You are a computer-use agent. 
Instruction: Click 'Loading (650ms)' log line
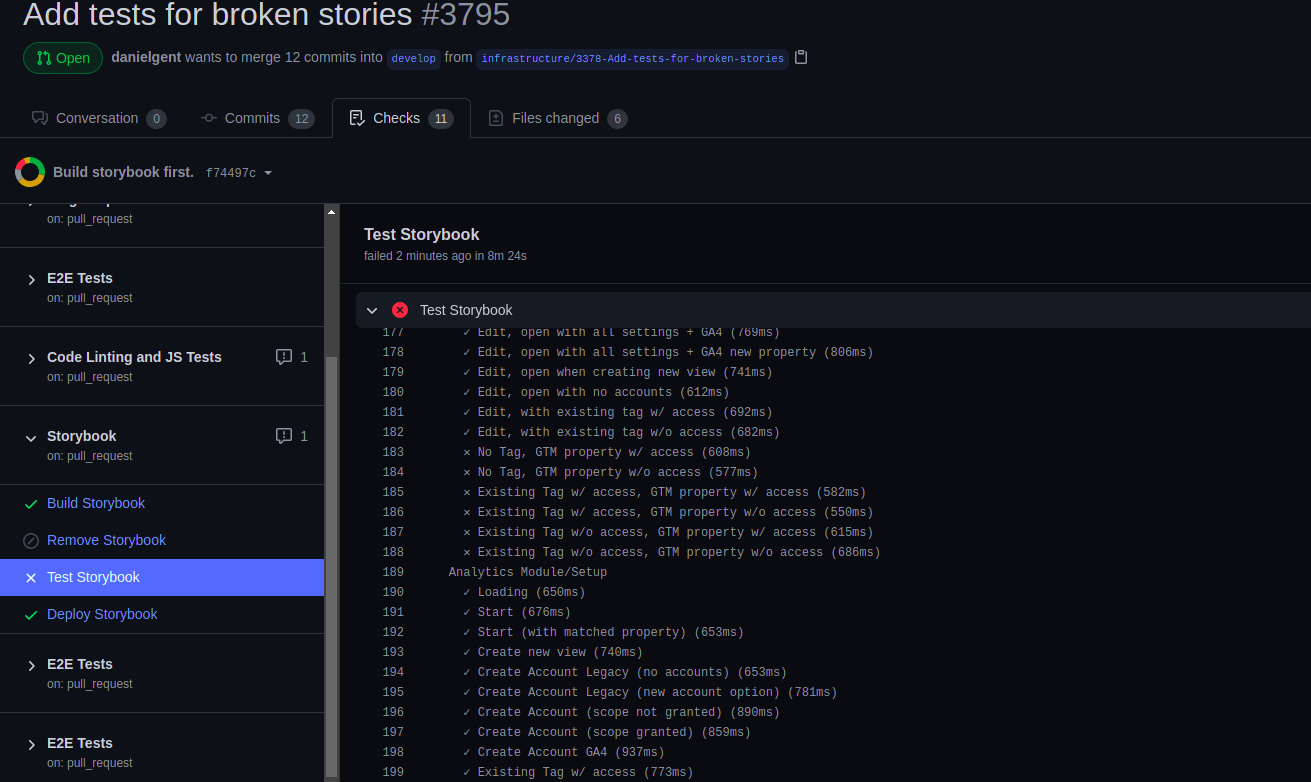click(524, 592)
